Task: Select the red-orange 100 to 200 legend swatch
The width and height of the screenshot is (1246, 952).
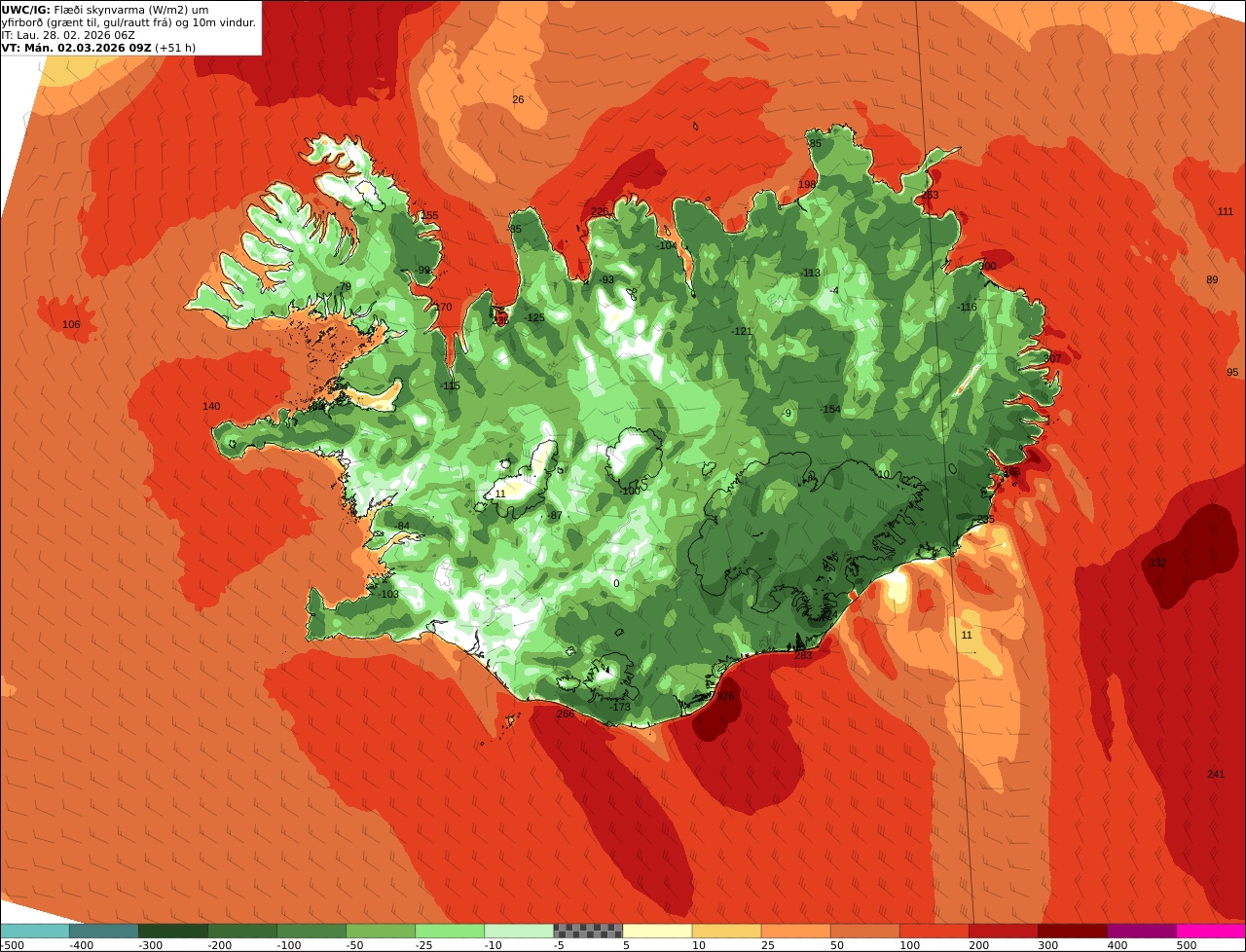Action: click(x=934, y=931)
